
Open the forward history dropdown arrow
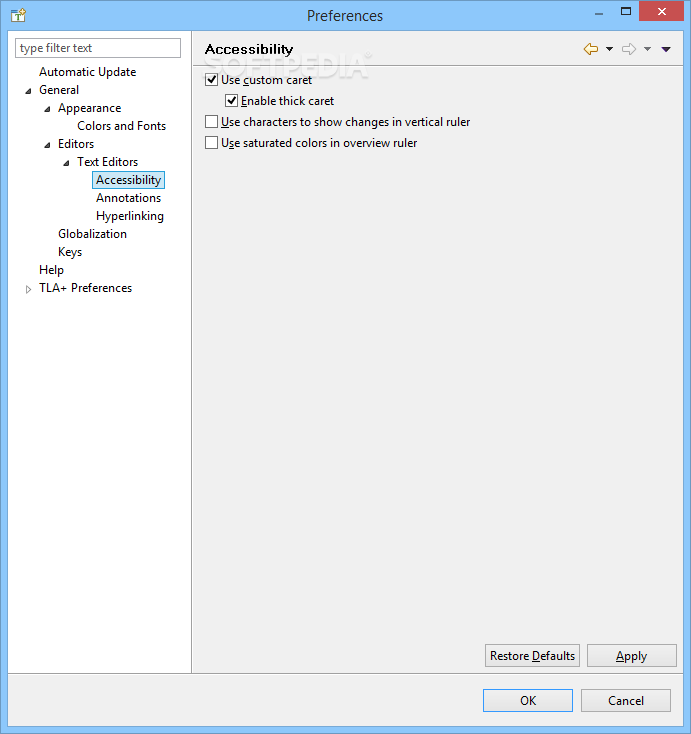[647, 49]
